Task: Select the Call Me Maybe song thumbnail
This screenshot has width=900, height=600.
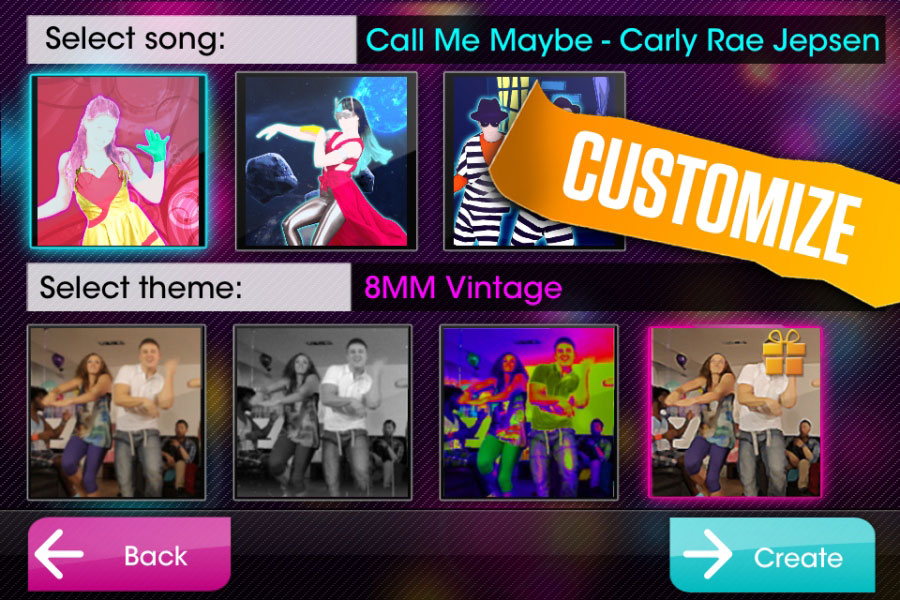Action: click(118, 161)
